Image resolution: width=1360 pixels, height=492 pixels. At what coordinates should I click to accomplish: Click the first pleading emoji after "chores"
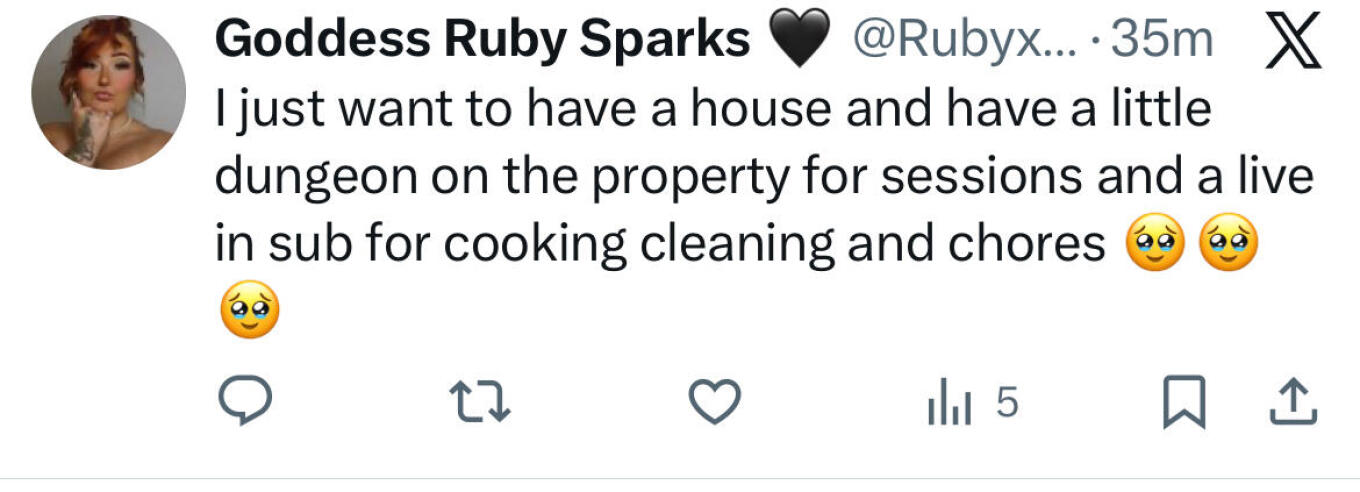[x=1156, y=245]
